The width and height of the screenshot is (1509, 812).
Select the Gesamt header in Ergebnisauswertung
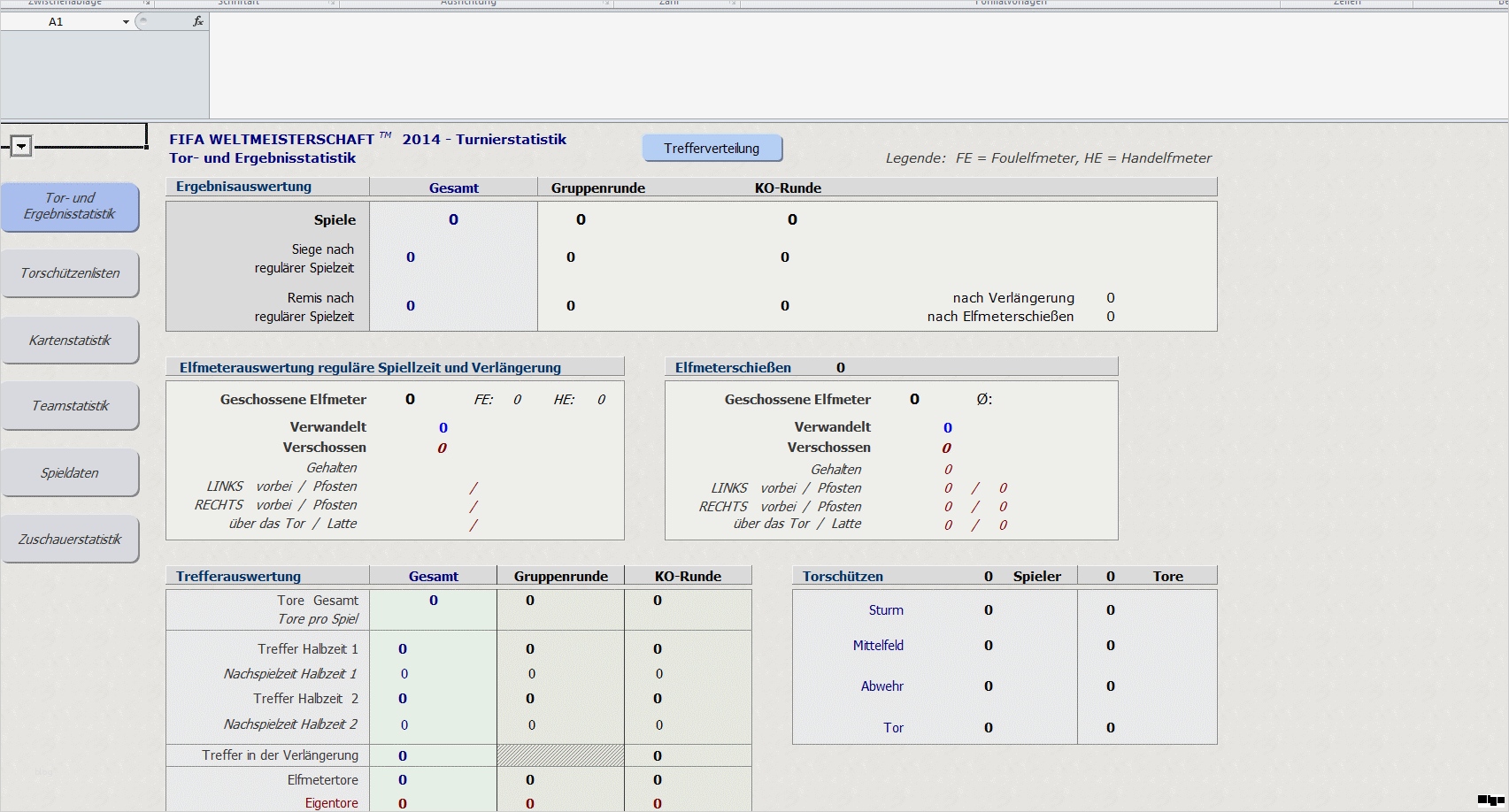[454, 188]
